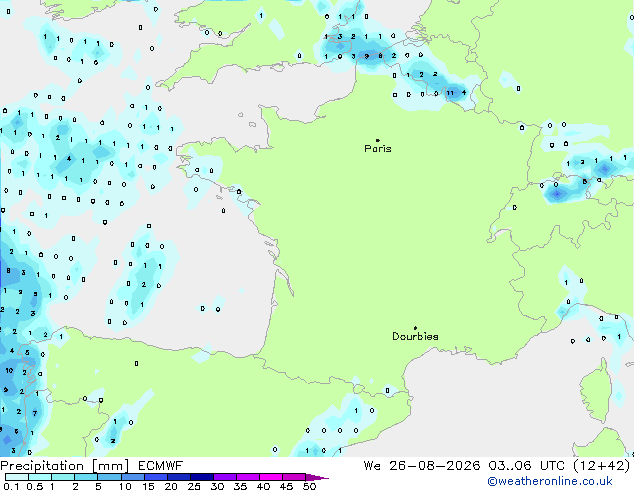Image resolution: width=634 pixels, height=490 pixels.
Task: Select the 15–20 mm legend swatch
Action: coord(155,477)
